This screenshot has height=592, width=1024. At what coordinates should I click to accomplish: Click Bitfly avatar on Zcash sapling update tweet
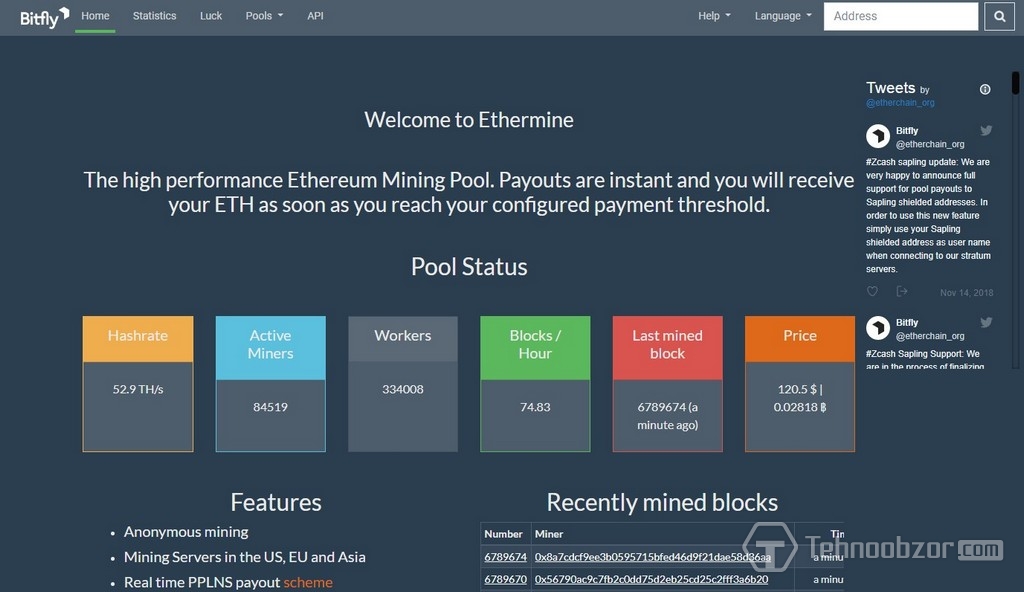pos(878,137)
